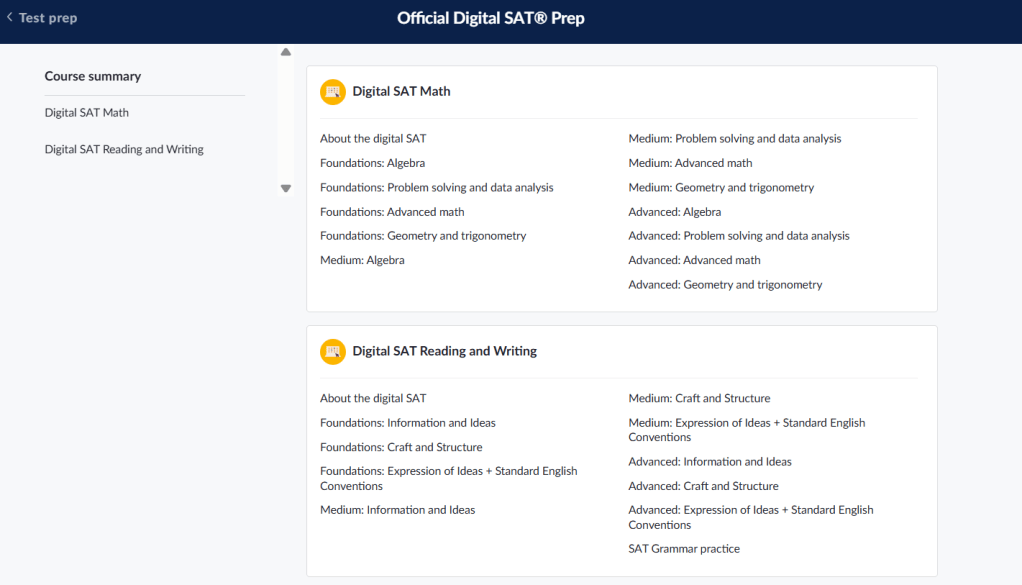Open Foundations: Information and Ideas link

point(407,423)
